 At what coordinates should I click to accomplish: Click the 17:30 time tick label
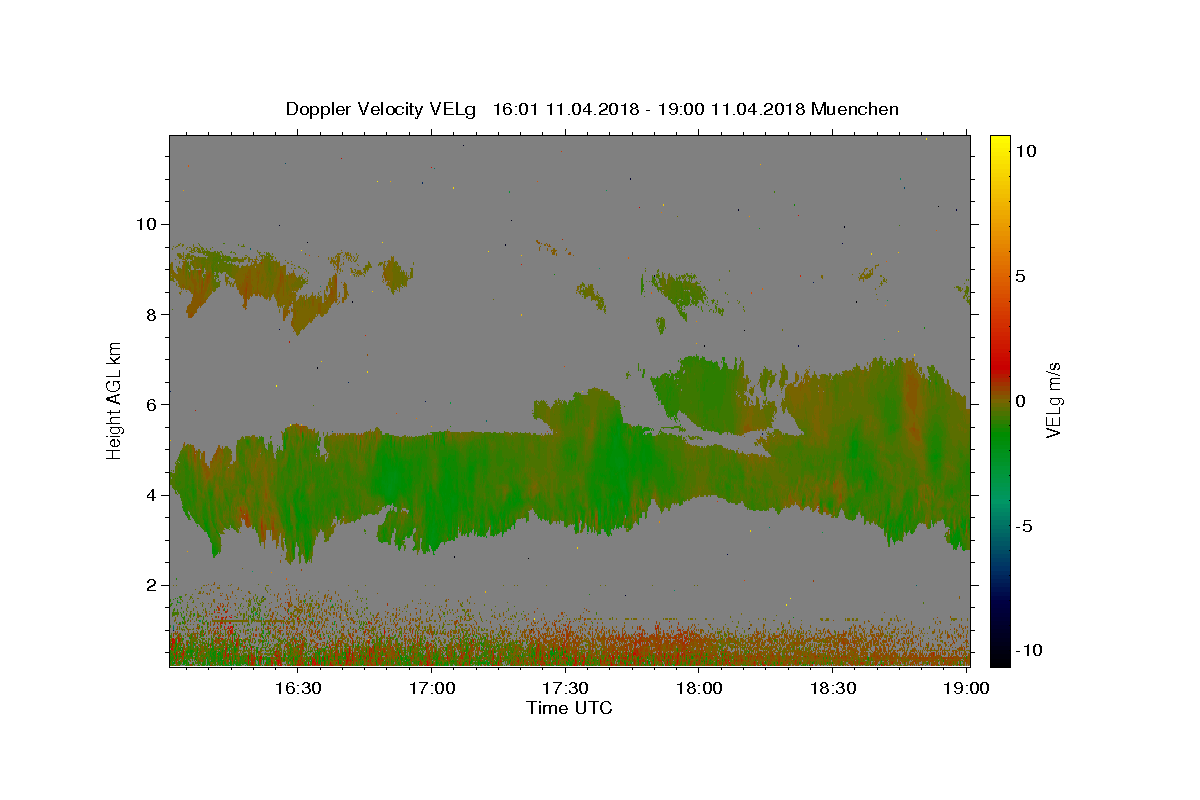[x=566, y=689]
